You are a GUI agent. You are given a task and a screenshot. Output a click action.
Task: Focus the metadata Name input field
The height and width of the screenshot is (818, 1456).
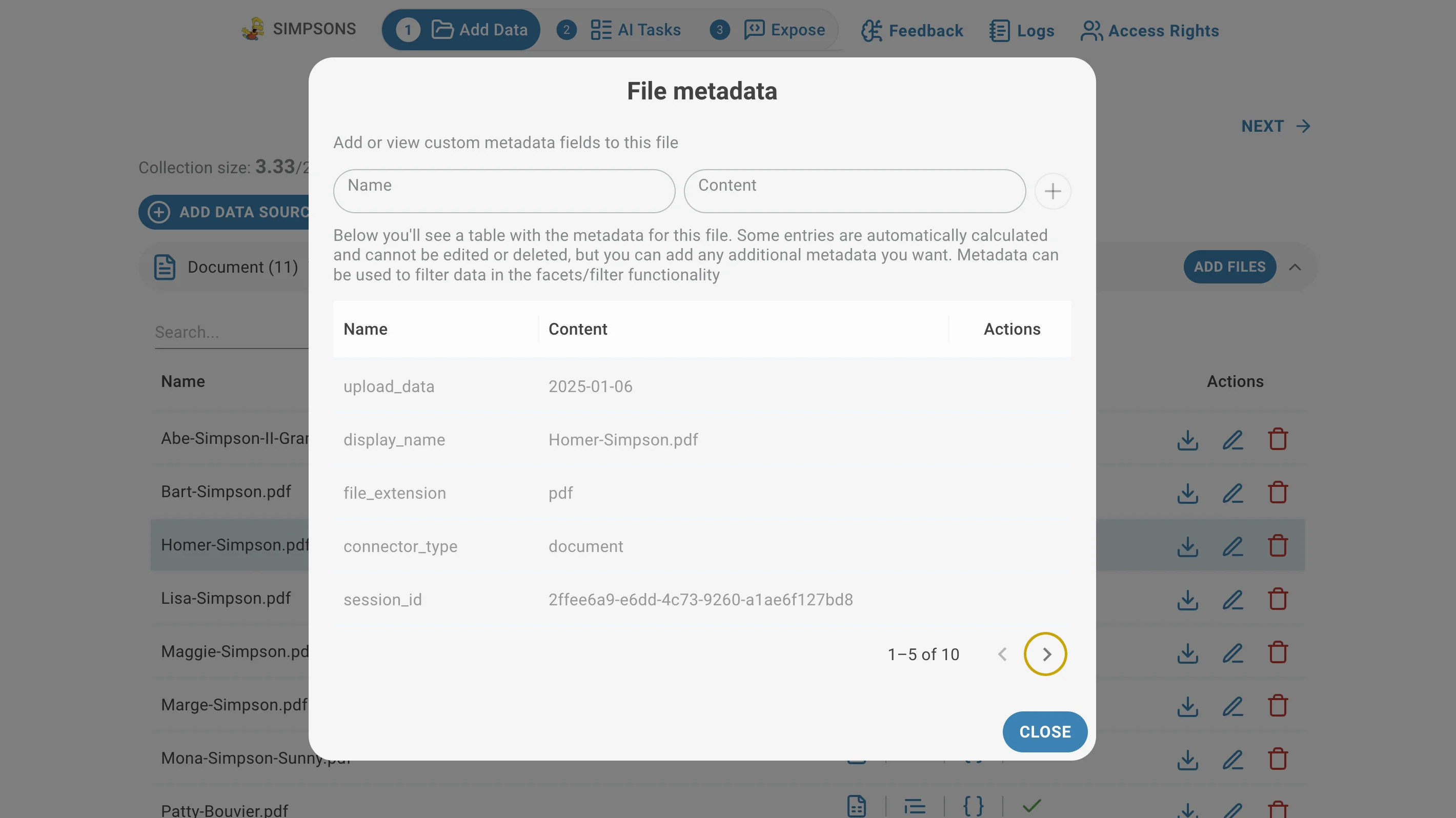coord(504,191)
